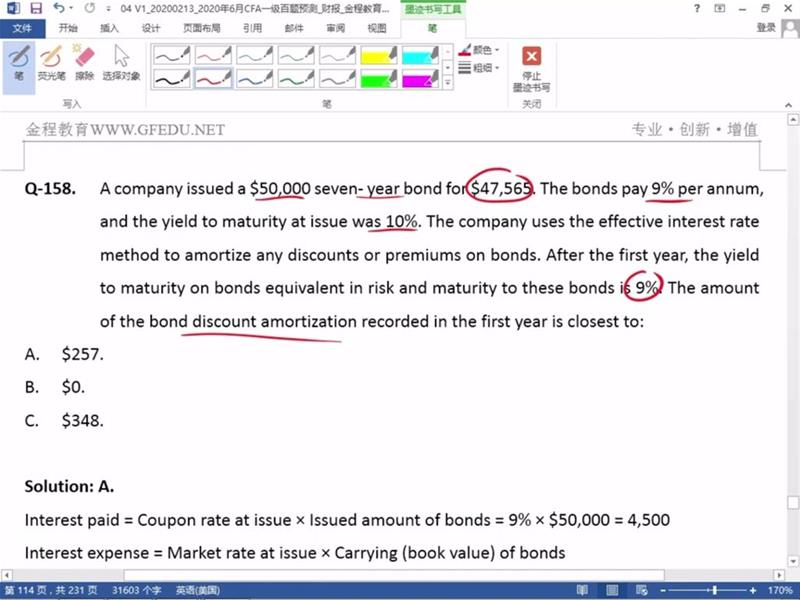This screenshot has height=600, width=800.
Task: Click the 登录 (Sign in) link
Action: pos(767,28)
